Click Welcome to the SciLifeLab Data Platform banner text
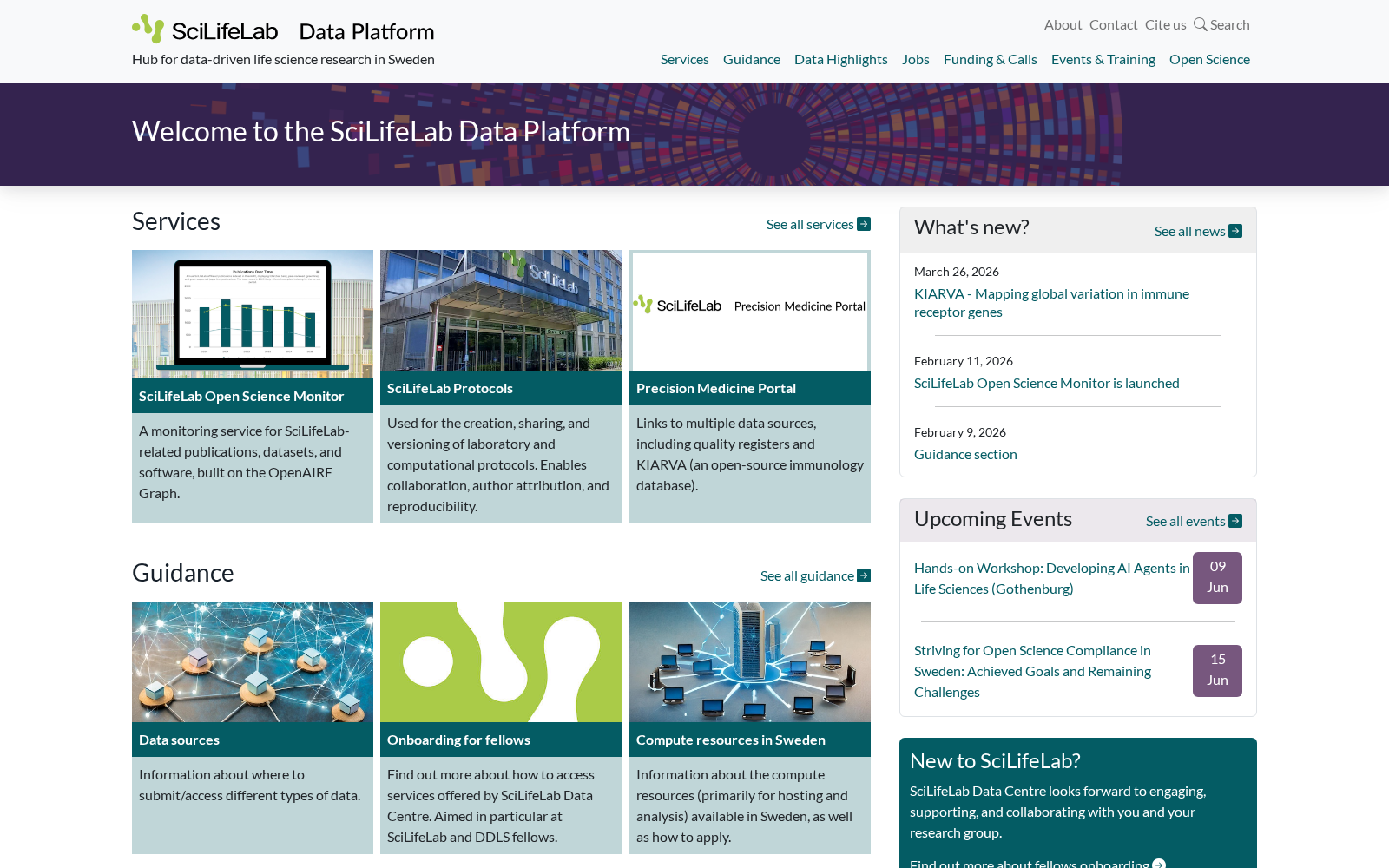This screenshot has height=868, width=1389. pos(381,132)
